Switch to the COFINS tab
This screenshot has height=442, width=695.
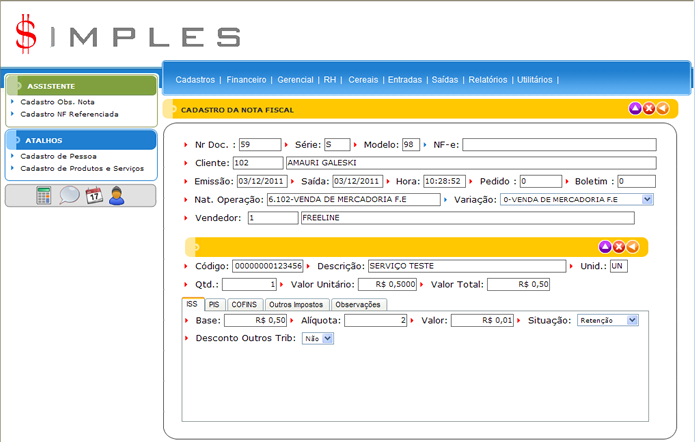click(x=242, y=304)
